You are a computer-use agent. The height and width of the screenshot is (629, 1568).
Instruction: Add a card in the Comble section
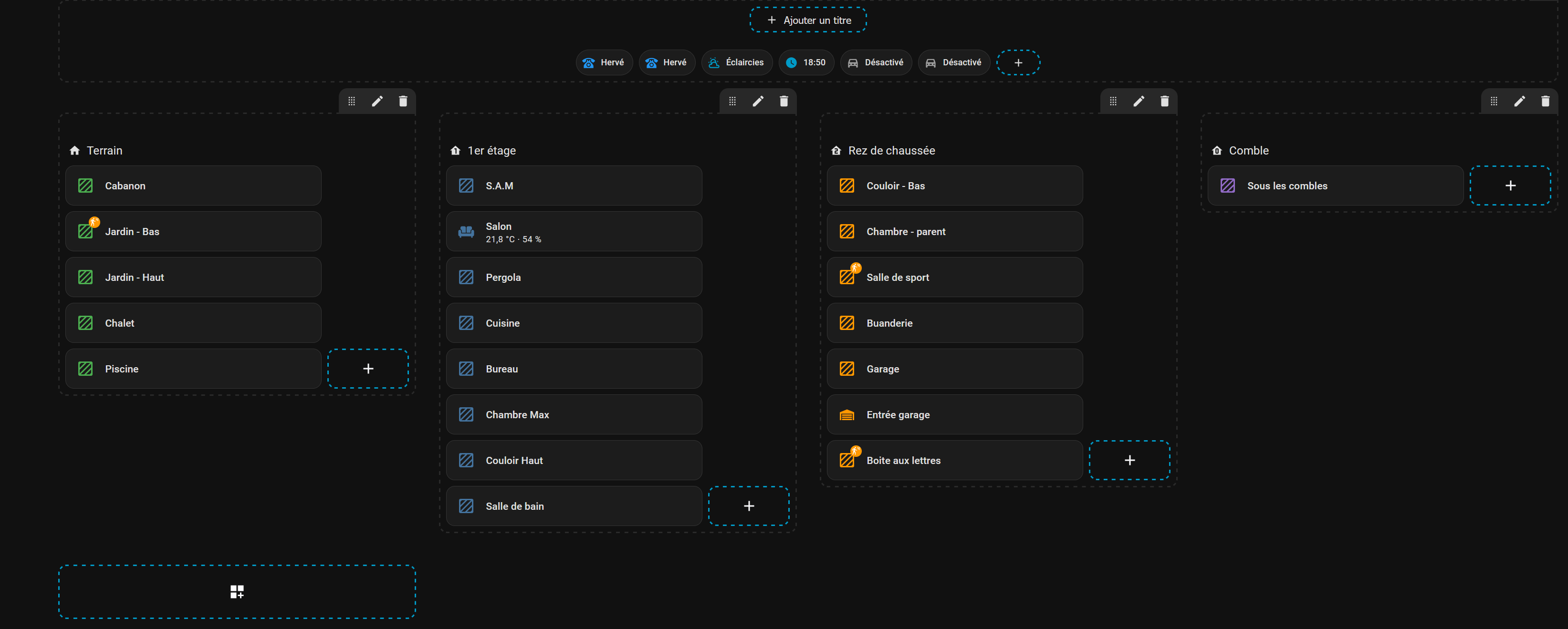click(x=1510, y=186)
